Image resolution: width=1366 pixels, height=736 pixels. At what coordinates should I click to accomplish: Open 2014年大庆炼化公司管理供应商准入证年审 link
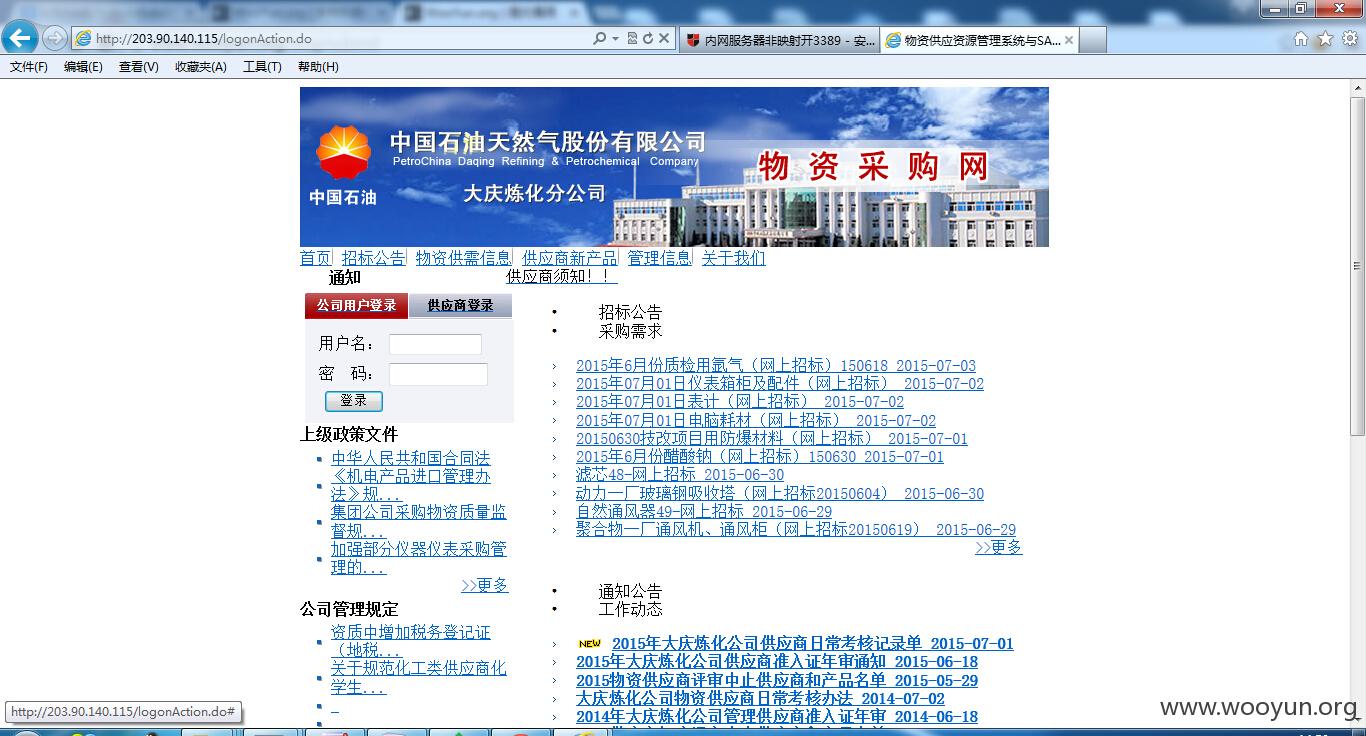tap(777, 717)
